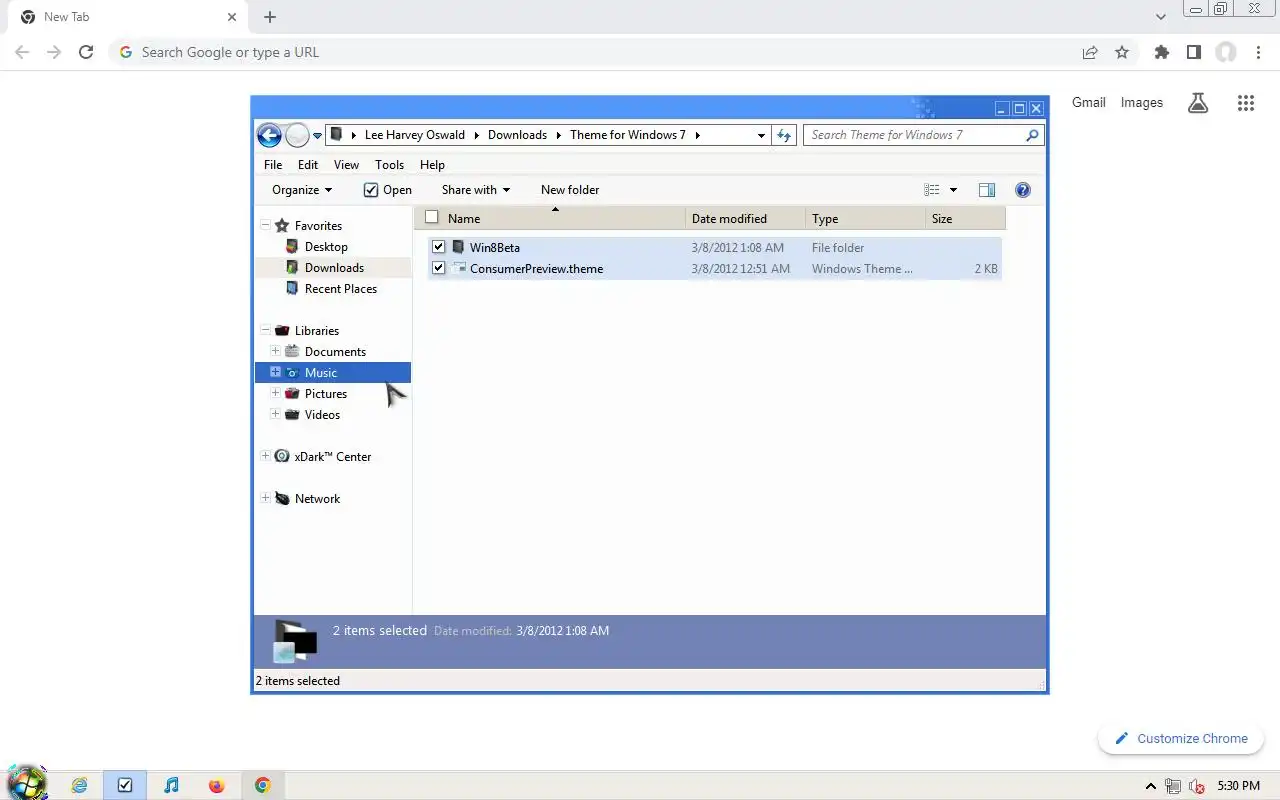Click the blue help question mark icon

coord(1023,190)
